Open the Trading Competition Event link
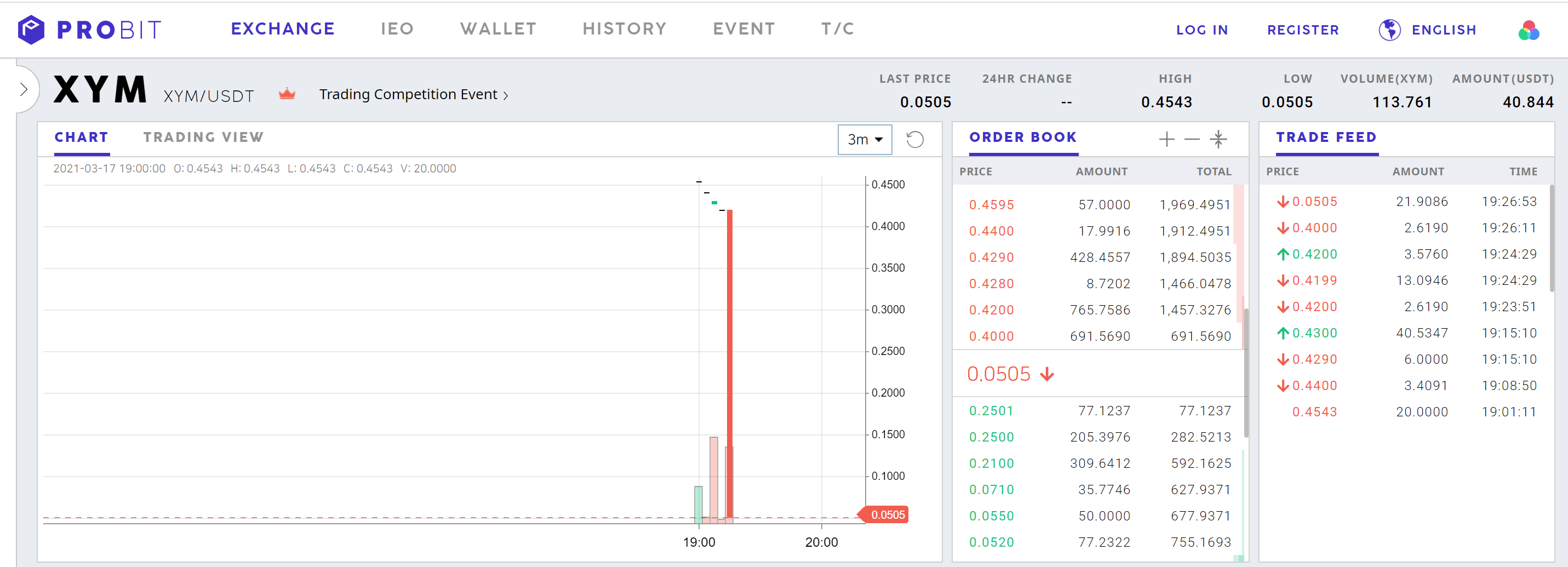Screen dimensions: 1568x567 click(413, 94)
